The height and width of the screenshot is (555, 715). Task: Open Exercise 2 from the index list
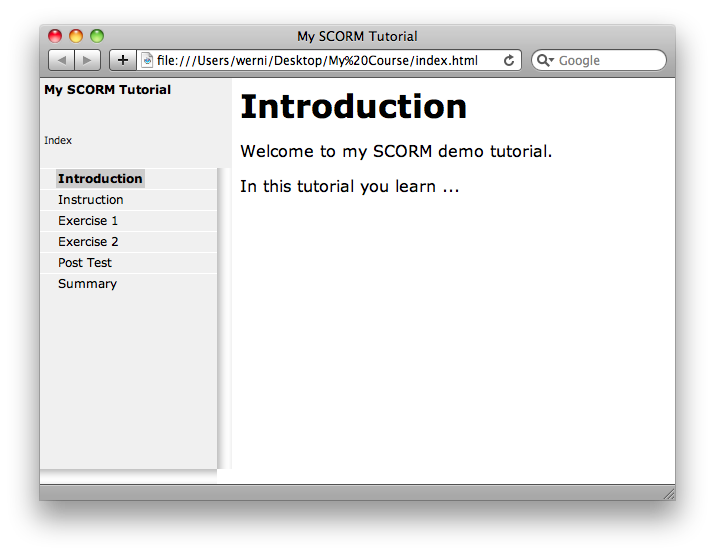point(88,242)
